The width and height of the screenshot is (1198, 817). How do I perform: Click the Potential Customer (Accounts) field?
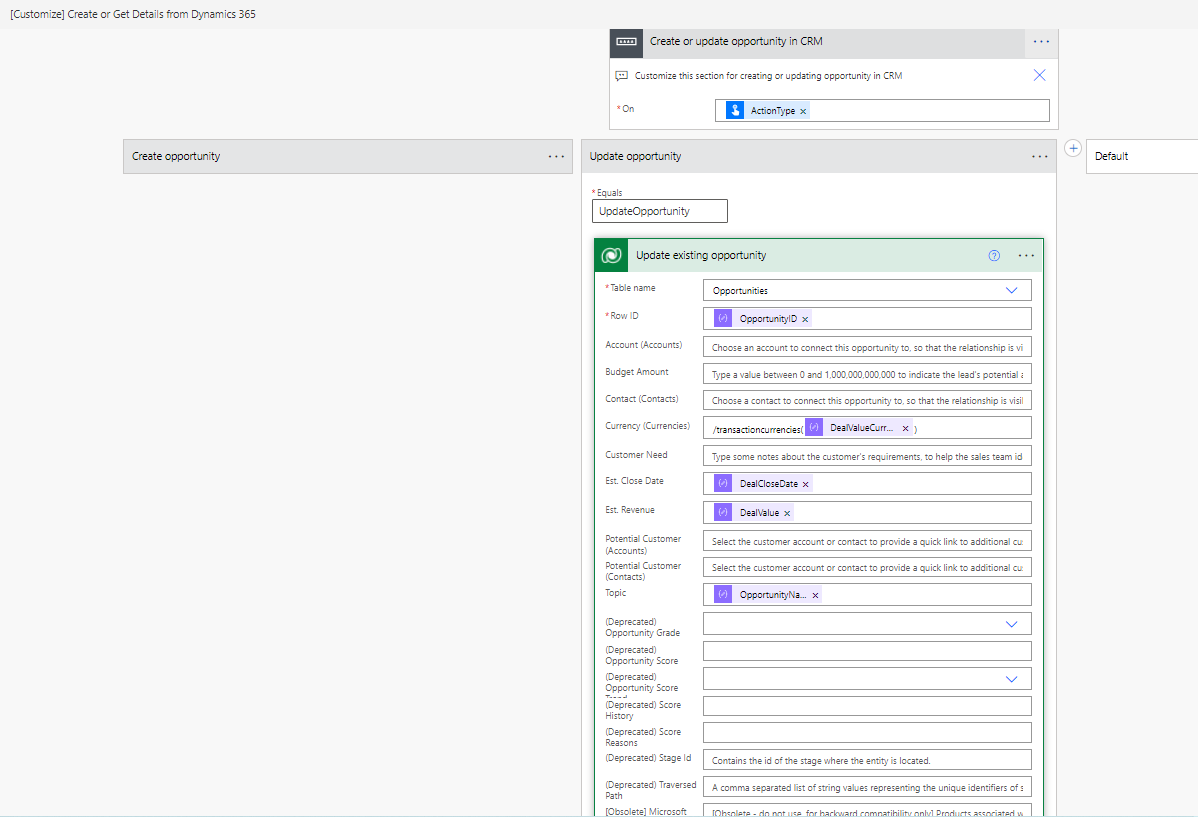click(867, 541)
